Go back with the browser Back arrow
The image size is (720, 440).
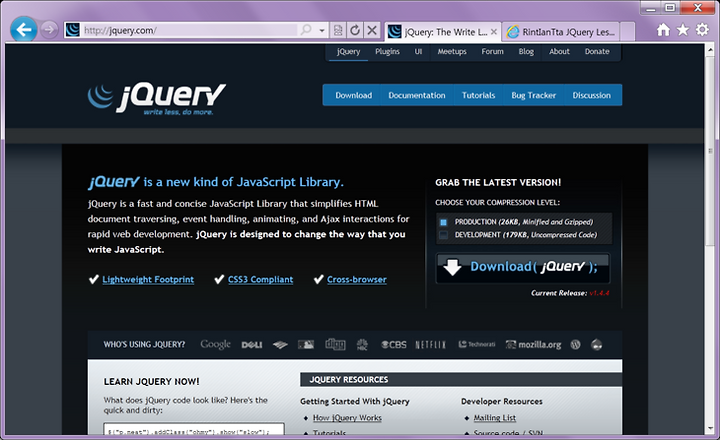click(23, 30)
